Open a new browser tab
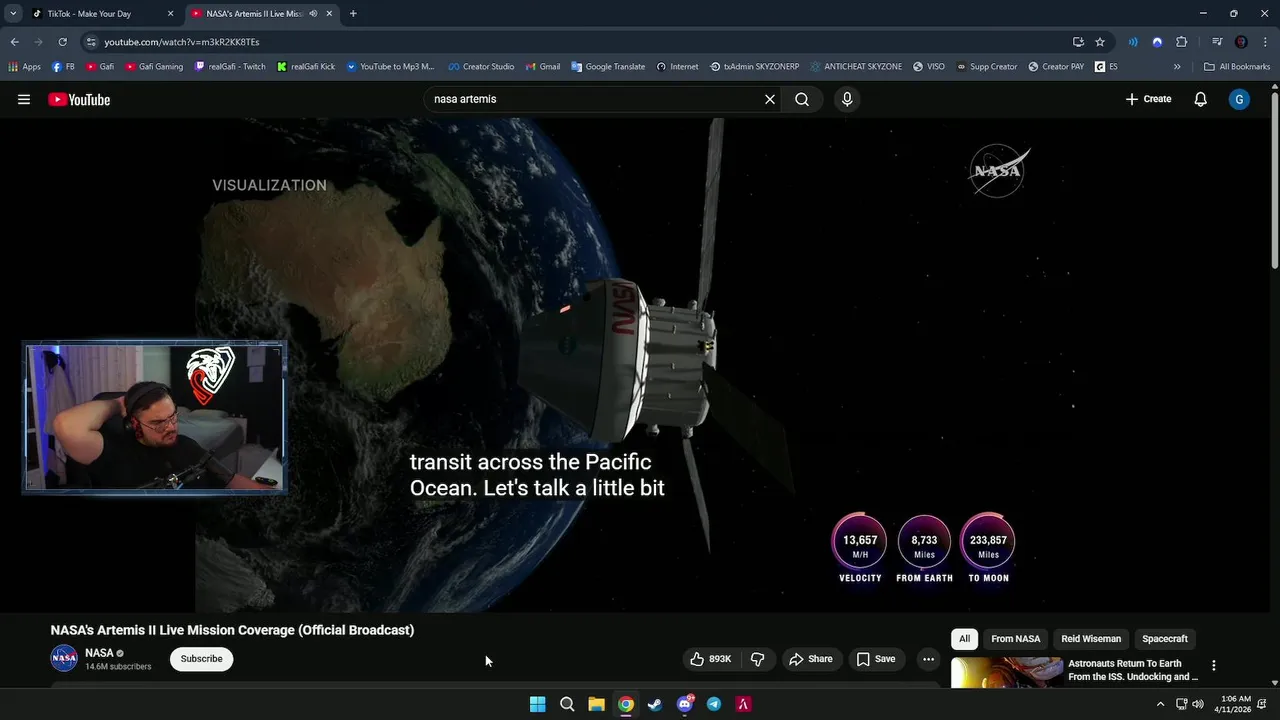 [x=353, y=14]
